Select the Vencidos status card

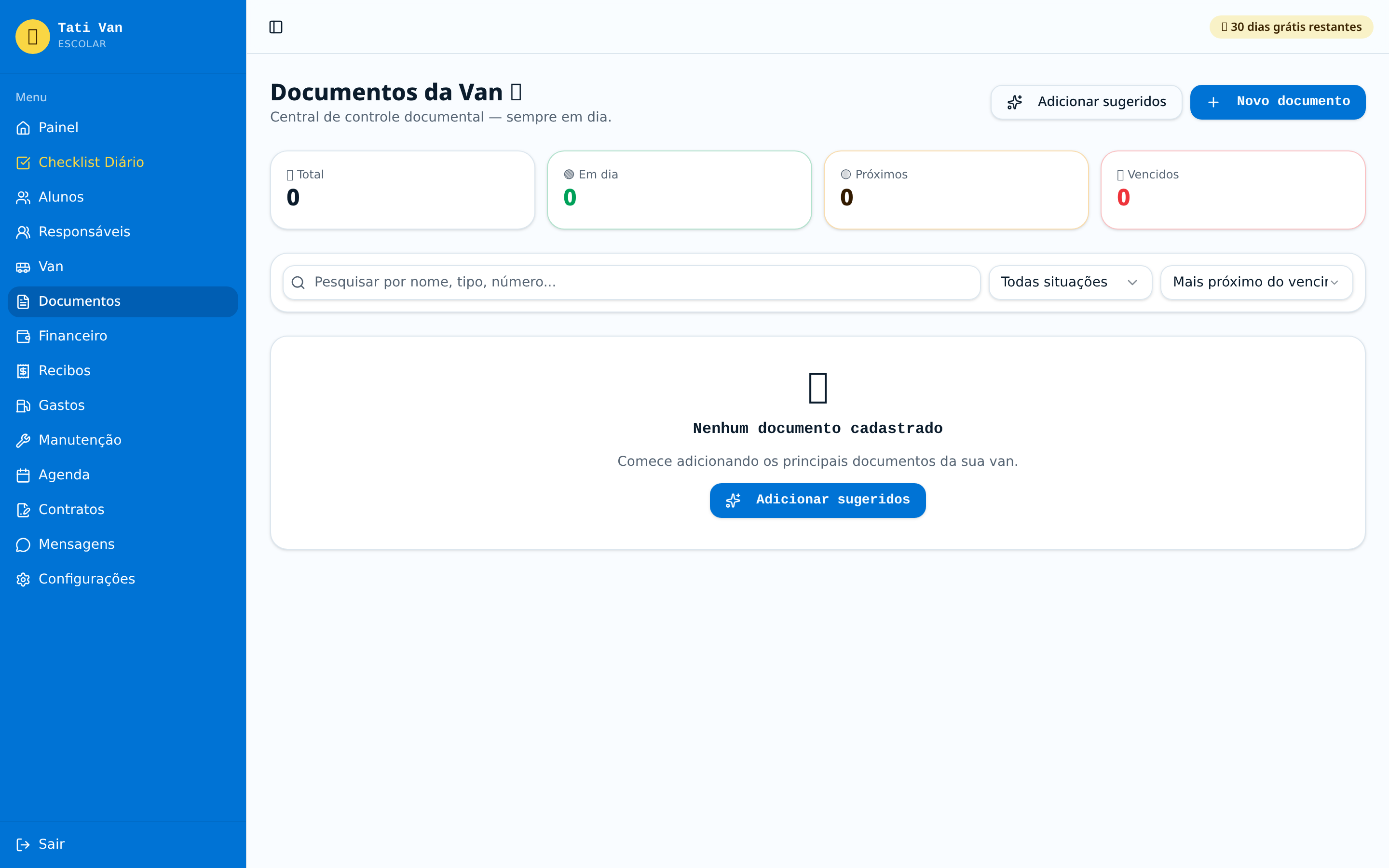(1233, 190)
